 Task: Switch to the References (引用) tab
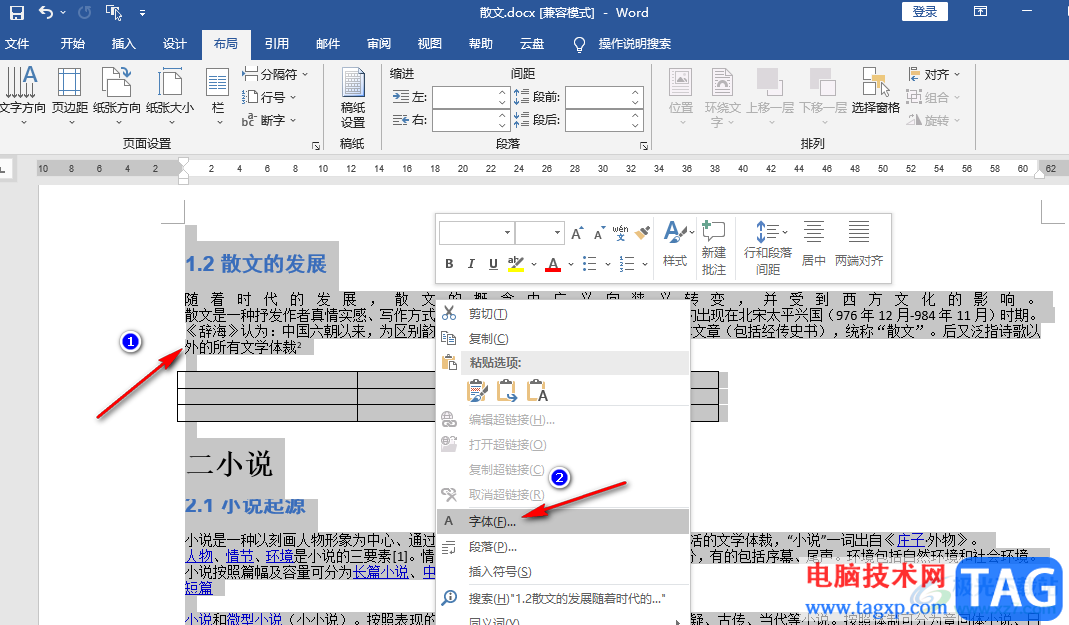click(x=276, y=44)
